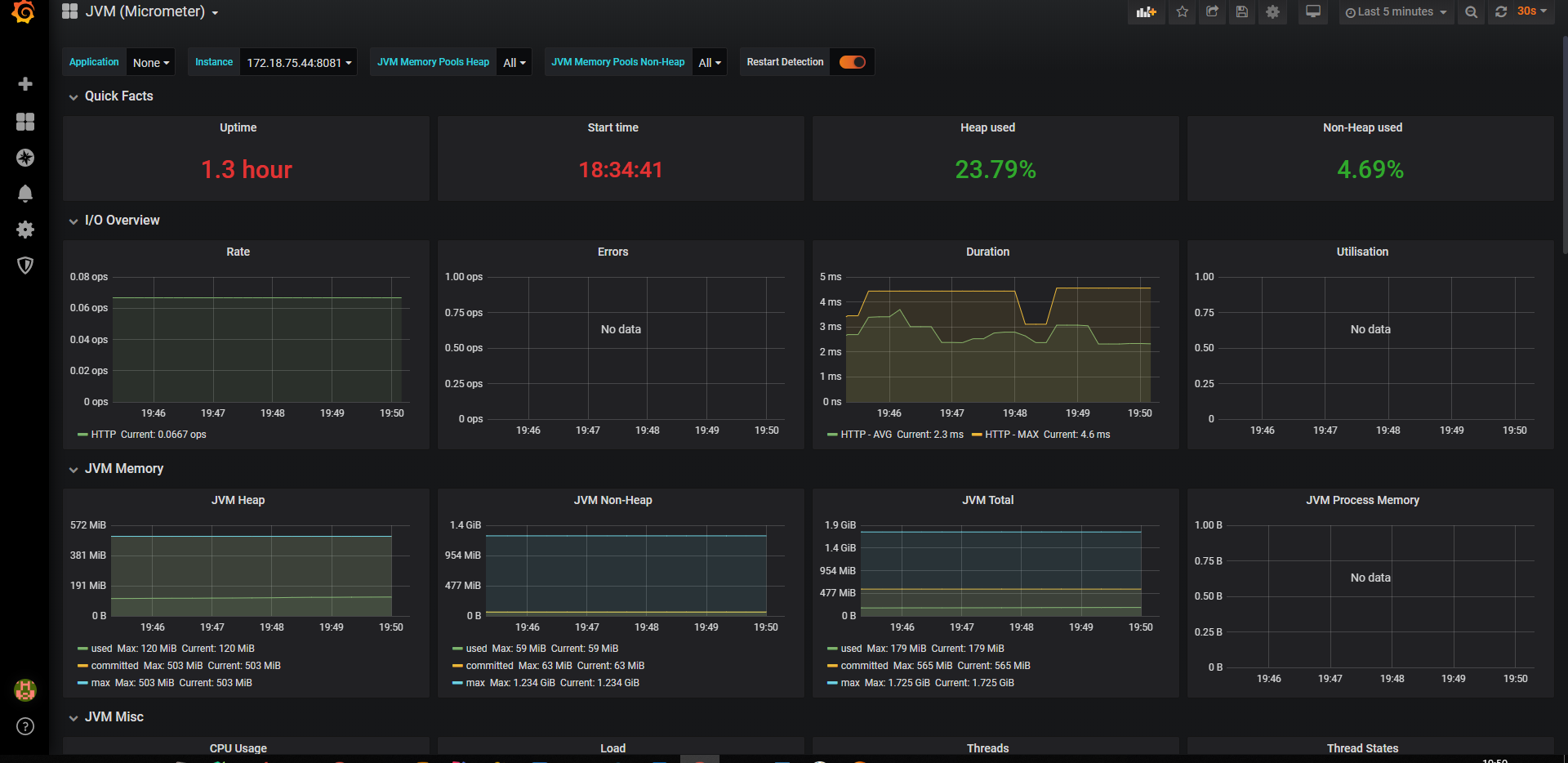Open the Start time panel title menu
Image resolution: width=1568 pixels, height=763 pixels.
pyautogui.click(x=613, y=127)
